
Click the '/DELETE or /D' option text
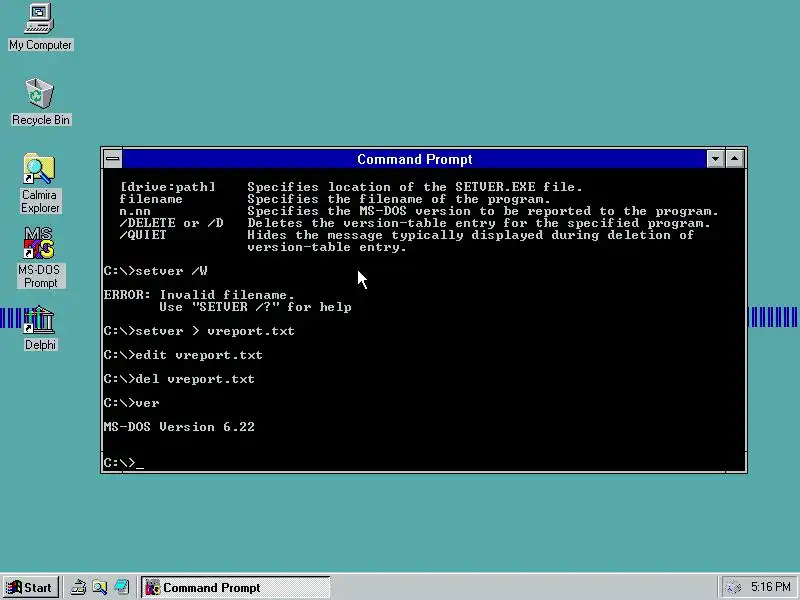(x=171, y=223)
